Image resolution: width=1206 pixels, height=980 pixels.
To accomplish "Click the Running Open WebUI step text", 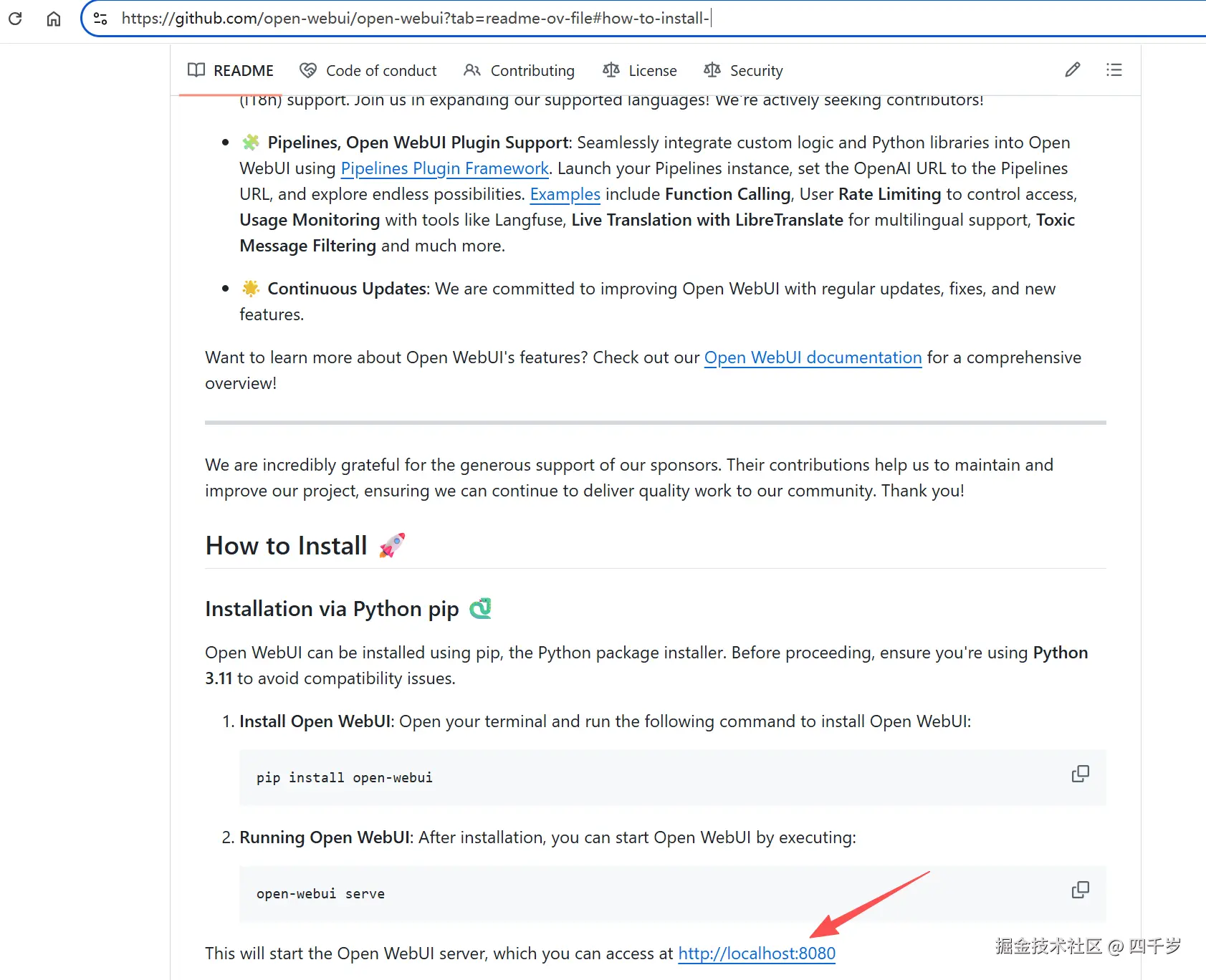I will (x=325, y=837).
